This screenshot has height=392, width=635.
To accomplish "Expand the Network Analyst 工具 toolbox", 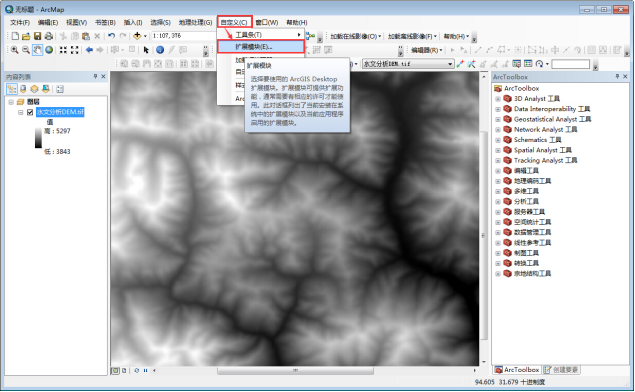I will click(498, 130).
